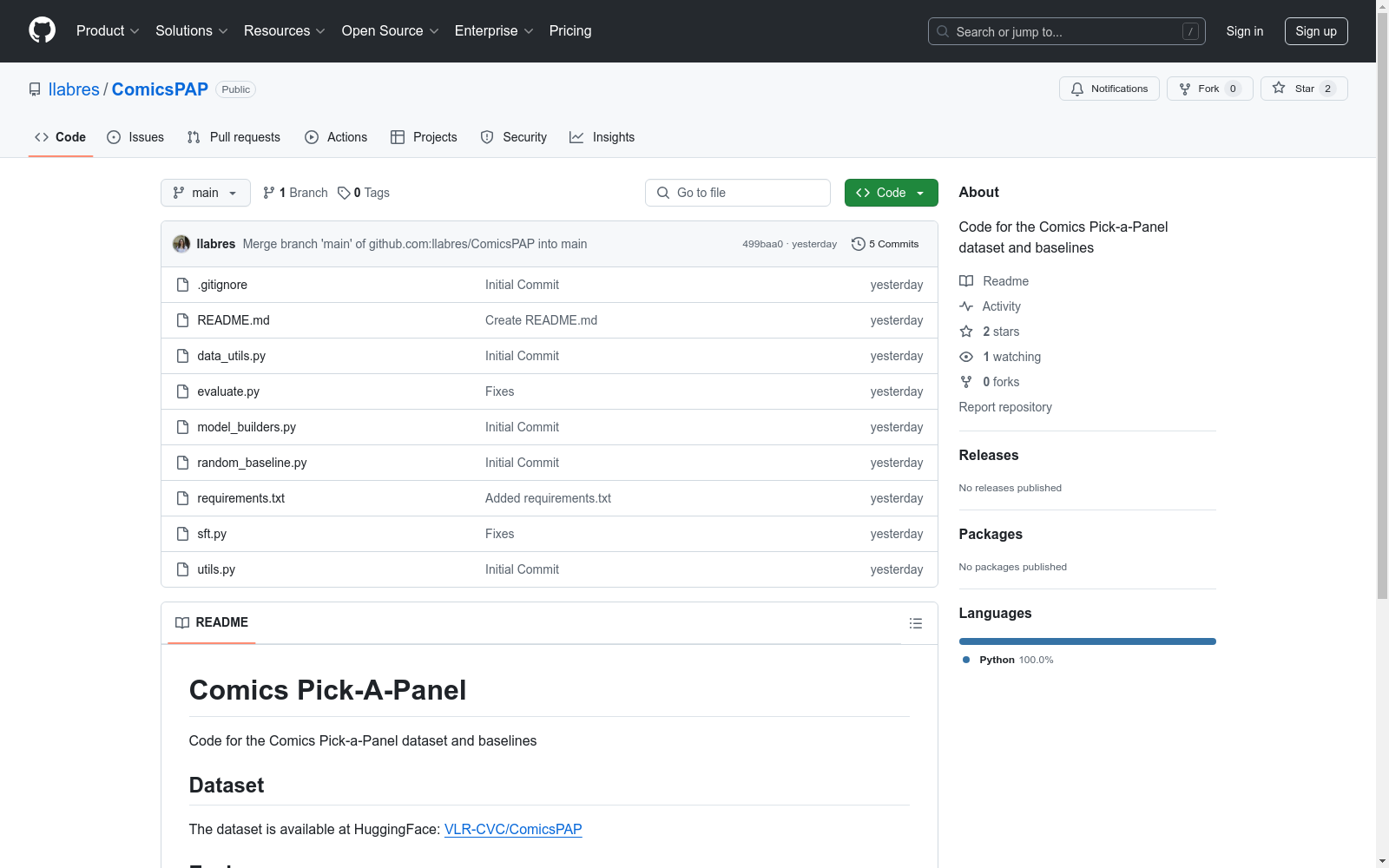Screen dimensions: 1389x868
Task: Click the book icon beside Readme in About
Action: click(966, 281)
